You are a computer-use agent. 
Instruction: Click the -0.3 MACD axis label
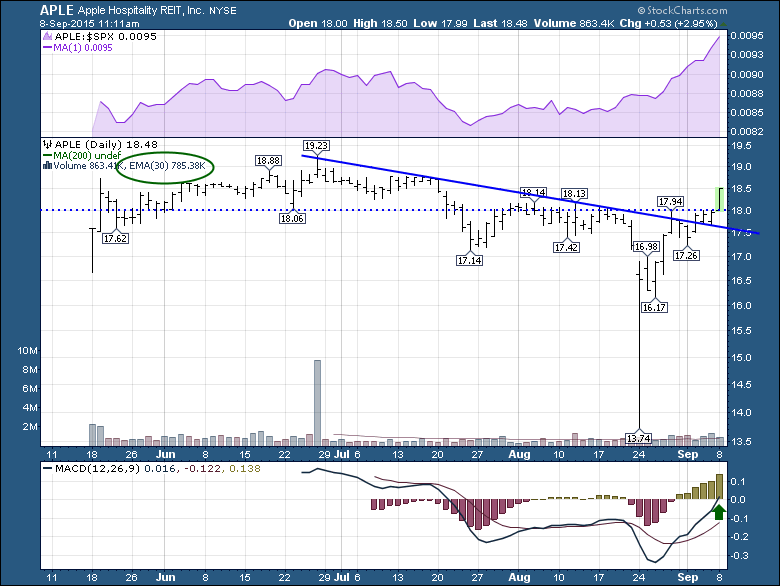point(739,556)
